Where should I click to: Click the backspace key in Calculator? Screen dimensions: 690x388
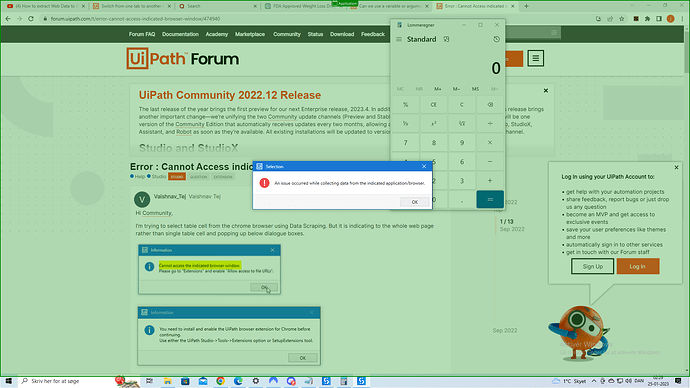(x=490, y=105)
